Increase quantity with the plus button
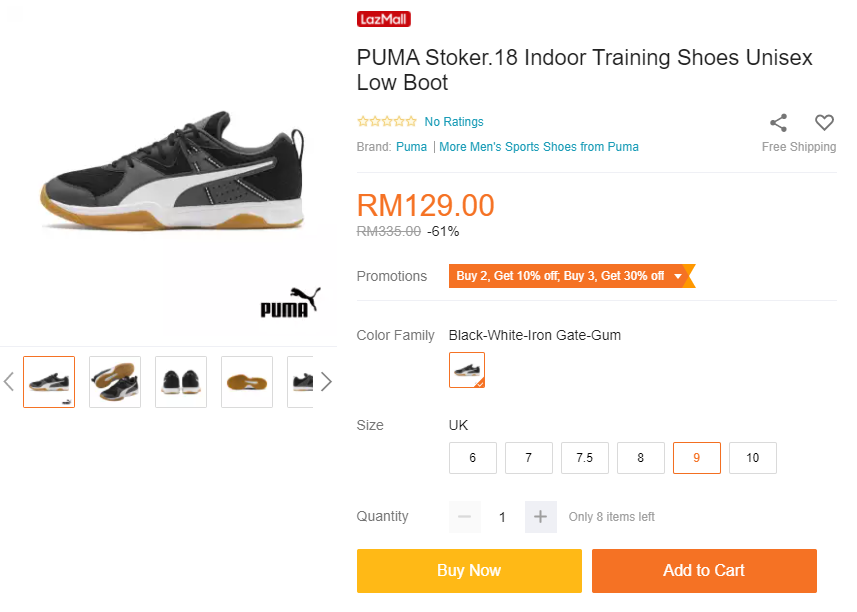The width and height of the screenshot is (857, 612). click(x=540, y=517)
